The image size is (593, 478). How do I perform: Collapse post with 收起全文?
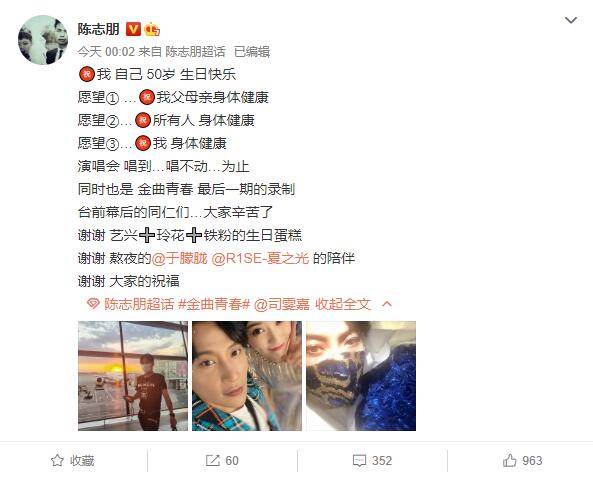click(x=343, y=304)
